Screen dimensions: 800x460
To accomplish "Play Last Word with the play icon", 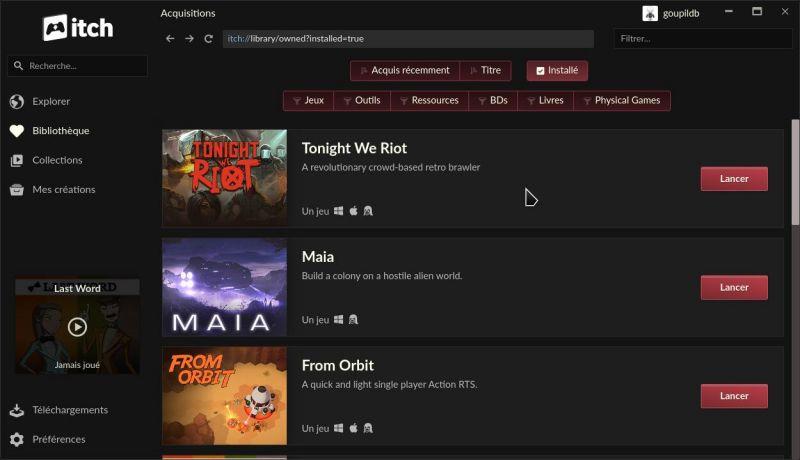I will coord(77,327).
